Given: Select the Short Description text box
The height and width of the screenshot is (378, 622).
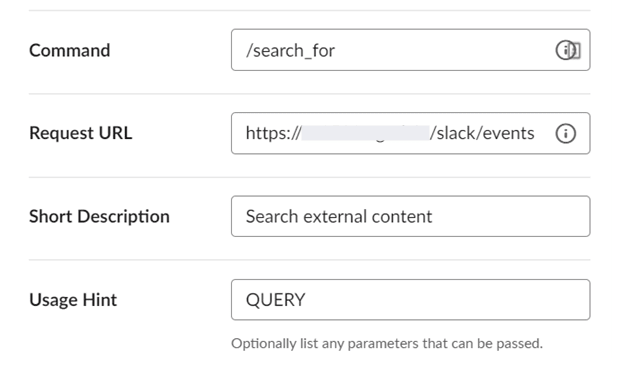Looking at the screenshot, I should tap(411, 216).
